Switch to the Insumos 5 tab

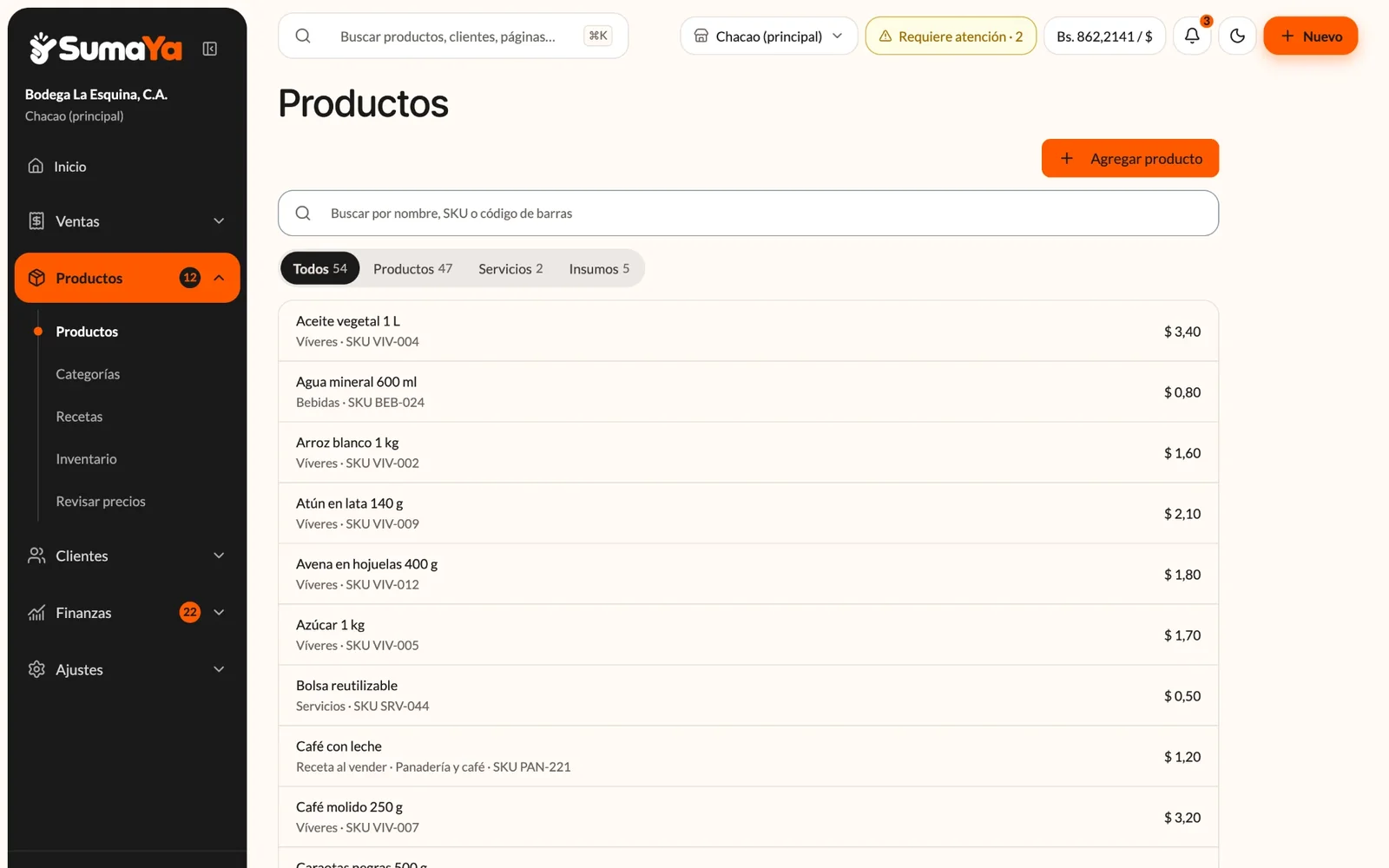[599, 268]
